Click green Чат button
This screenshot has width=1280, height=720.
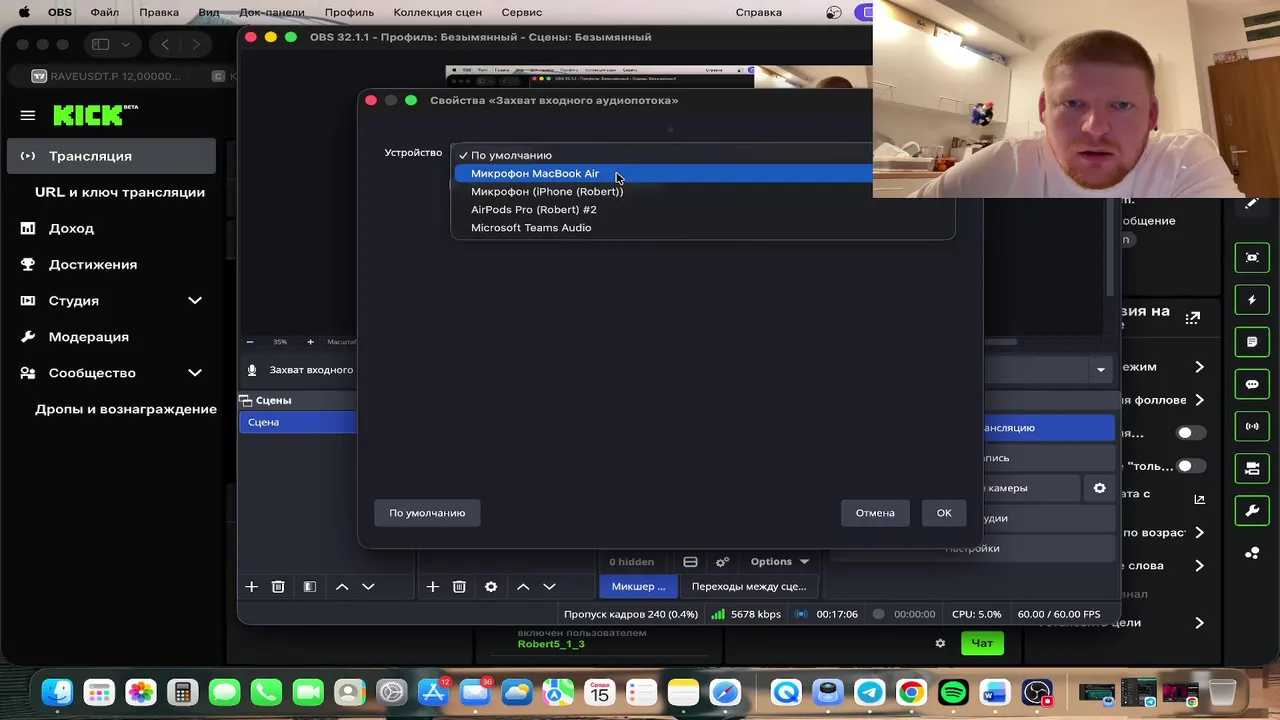(x=982, y=643)
